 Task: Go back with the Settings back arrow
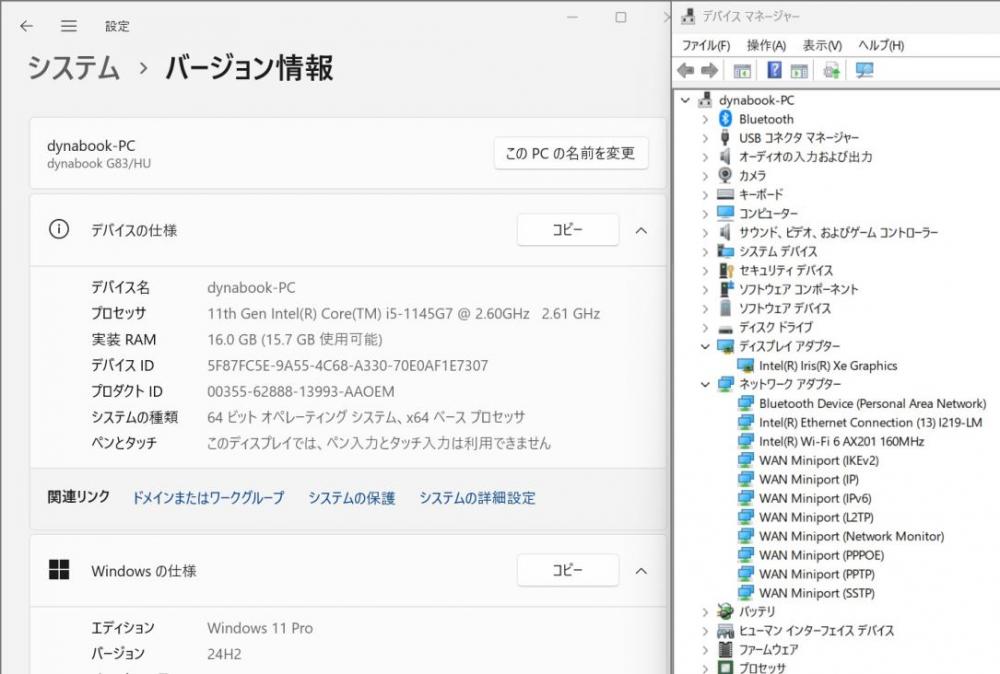[x=26, y=26]
